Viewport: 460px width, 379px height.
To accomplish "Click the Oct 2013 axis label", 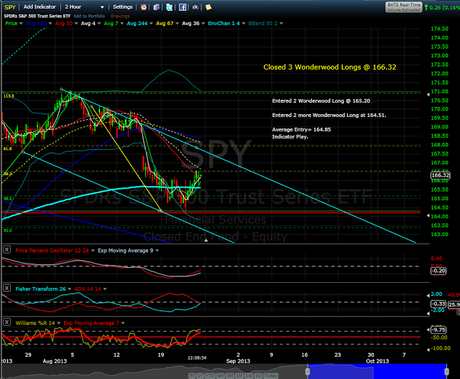I will point(377,361).
